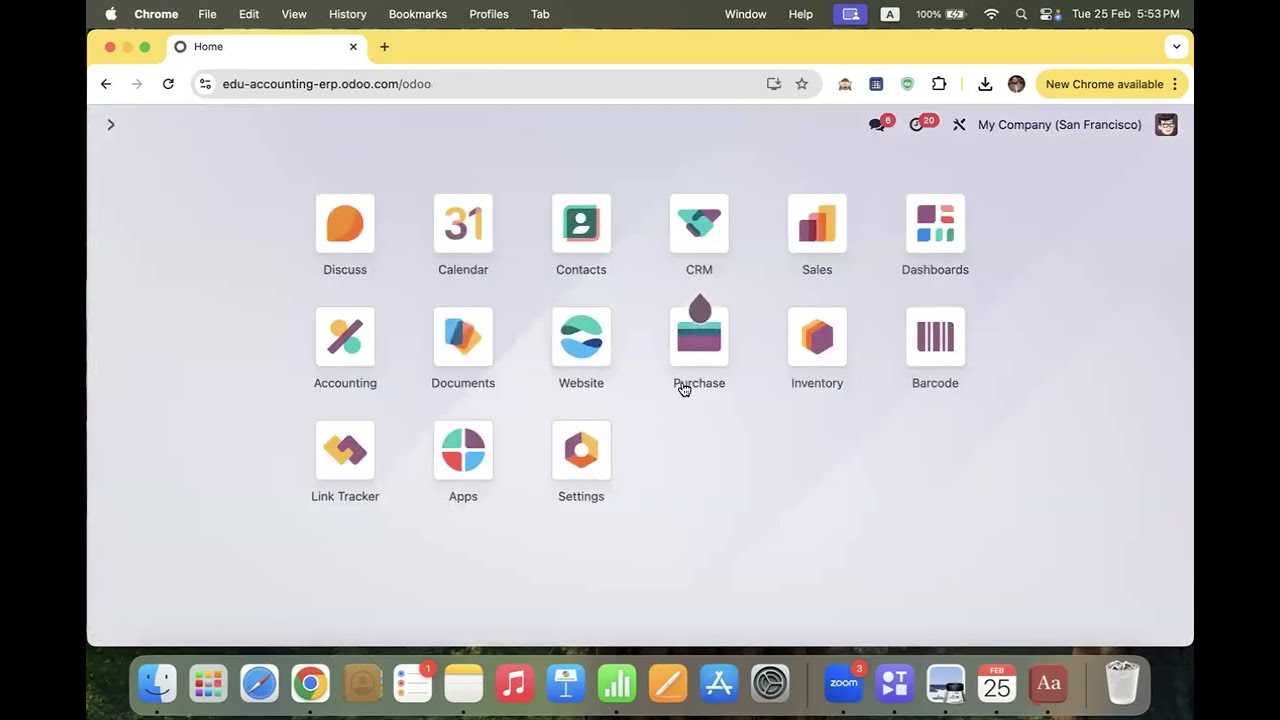Open the Chrome tab search dropdown
The height and width of the screenshot is (720, 1280).
(1176, 46)
